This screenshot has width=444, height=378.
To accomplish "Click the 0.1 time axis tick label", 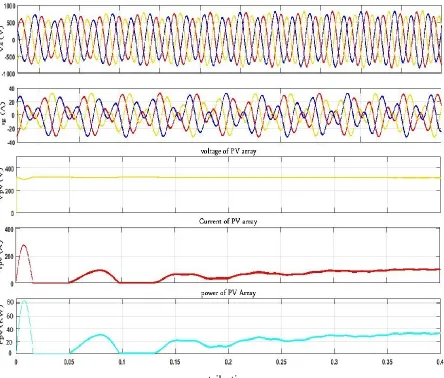I will pos(122,362).
